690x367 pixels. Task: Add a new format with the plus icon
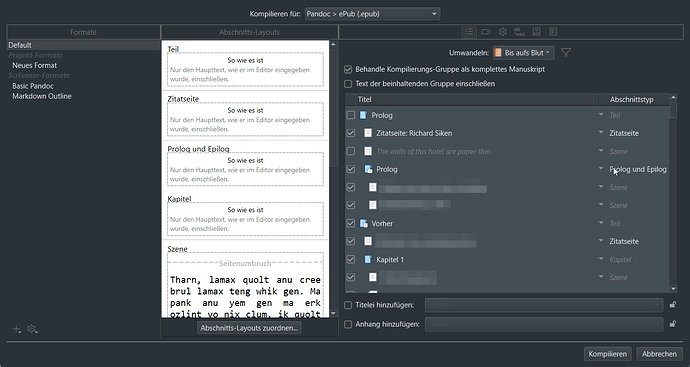coord(16,329)
